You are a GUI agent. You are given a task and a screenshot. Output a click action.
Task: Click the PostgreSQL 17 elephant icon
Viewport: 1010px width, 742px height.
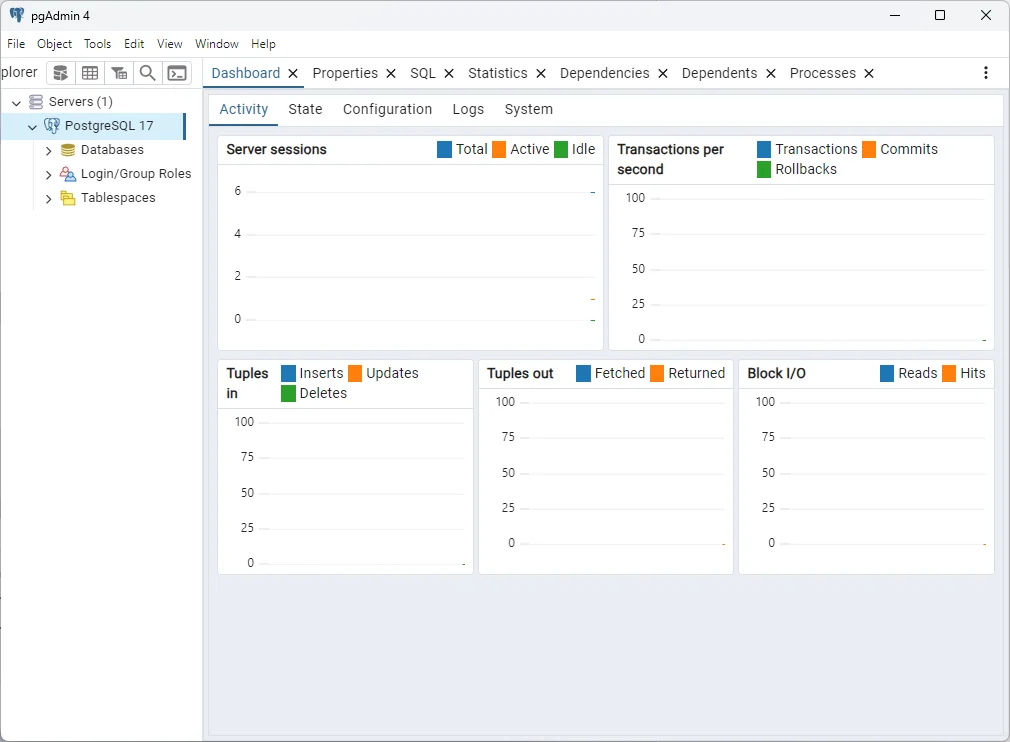(x=52, y=126)
